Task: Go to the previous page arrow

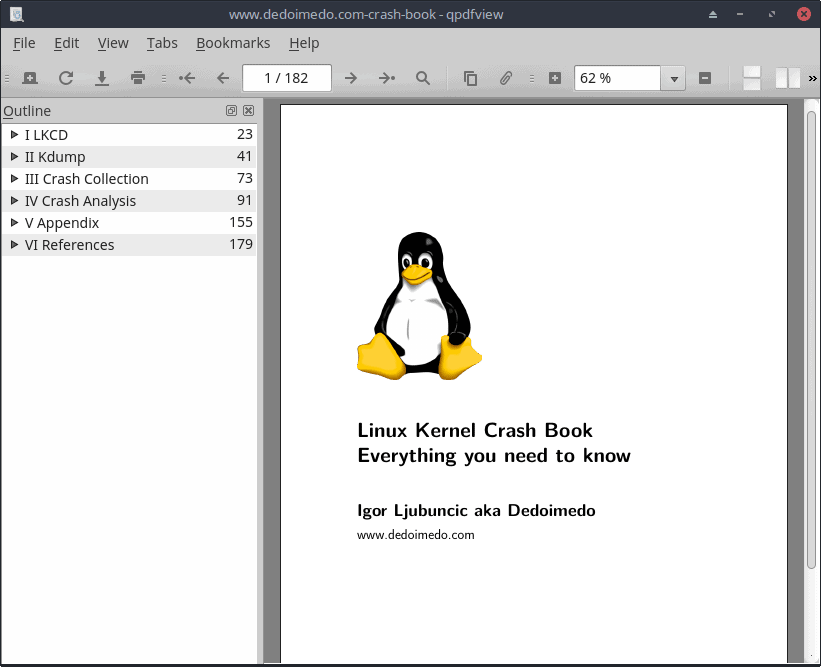Action: pyautogui.click(x=223, y=78)
